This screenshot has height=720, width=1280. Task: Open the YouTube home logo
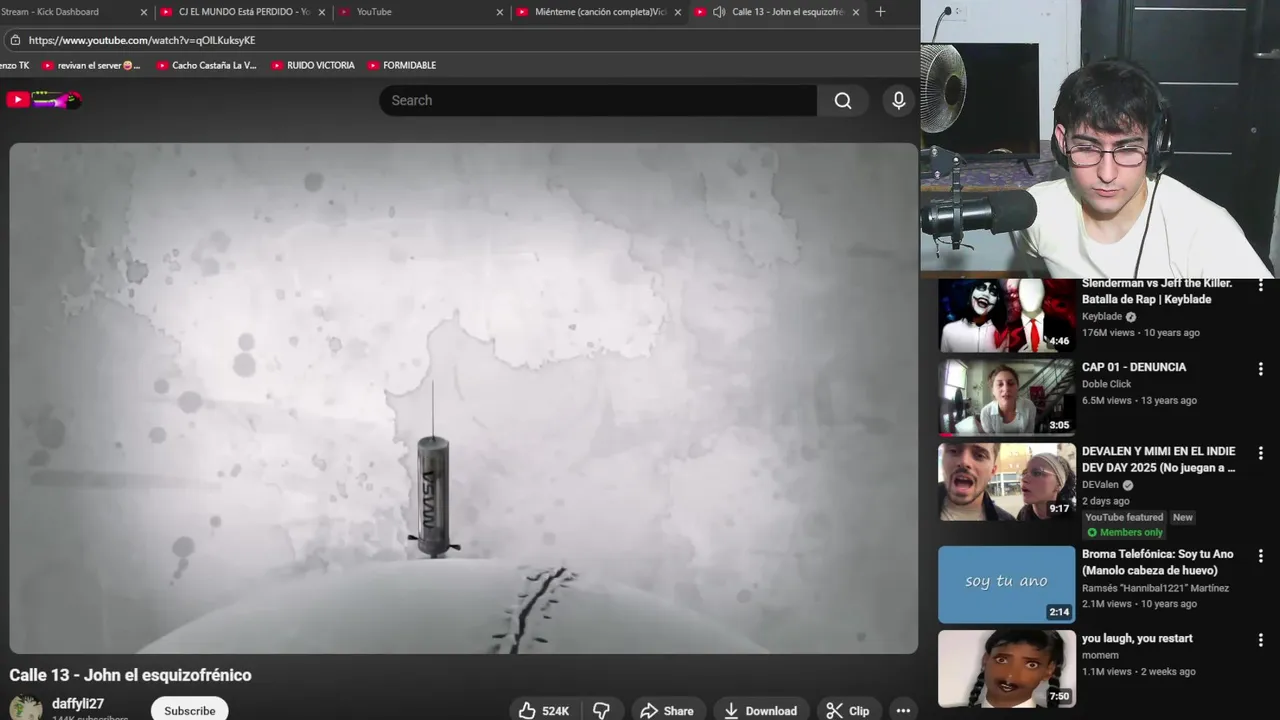click(x=44, y=100)
